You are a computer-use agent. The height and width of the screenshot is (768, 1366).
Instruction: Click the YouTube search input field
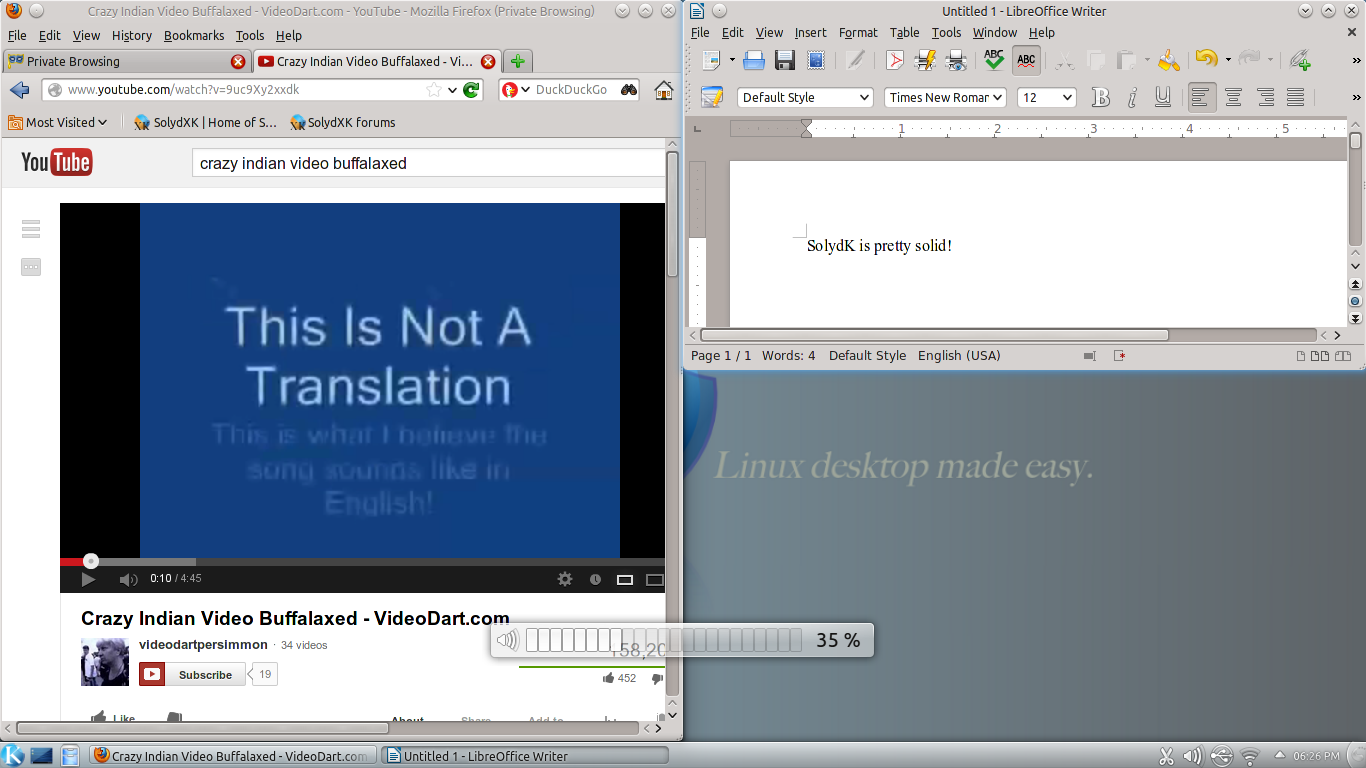429,163
